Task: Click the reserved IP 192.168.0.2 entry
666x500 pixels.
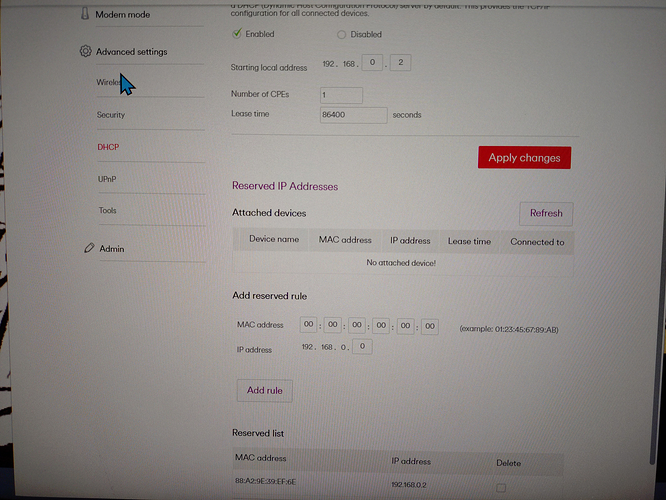Action: click(409, 485)
